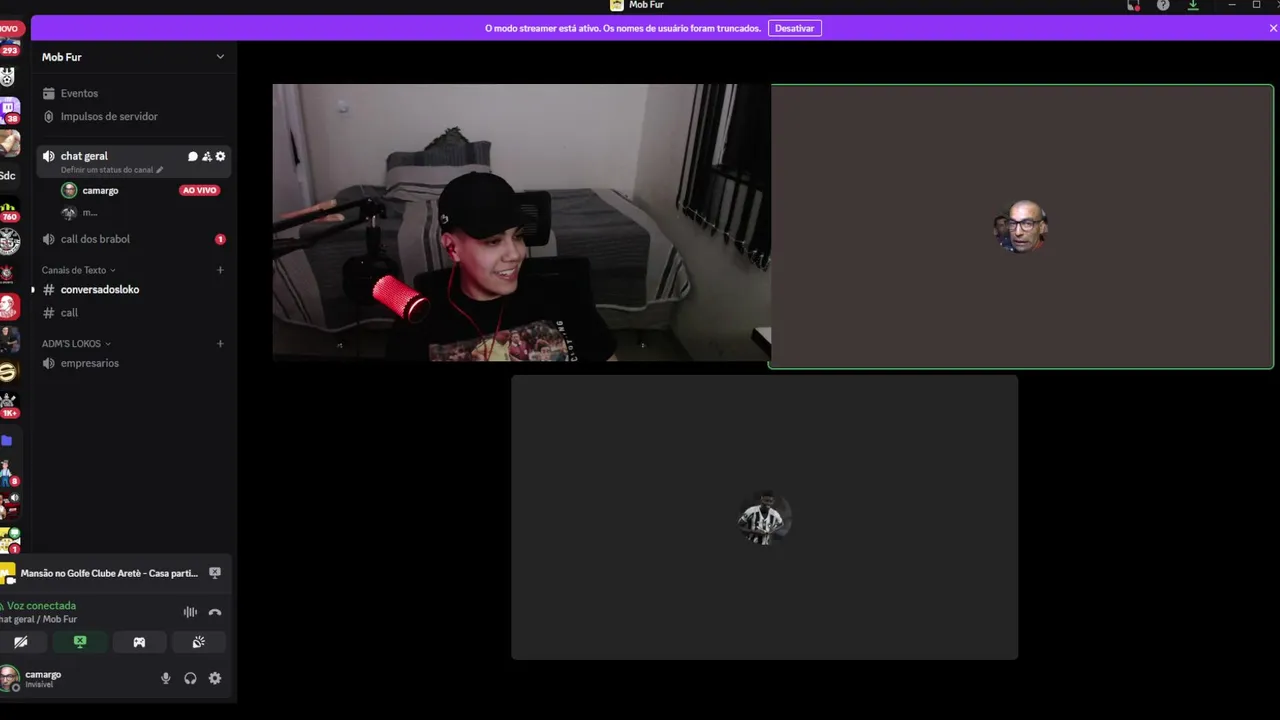The height and width of the screenshot is (720, 1280).
Task: Open the red cartoon face server
Action: pos(8,307)
